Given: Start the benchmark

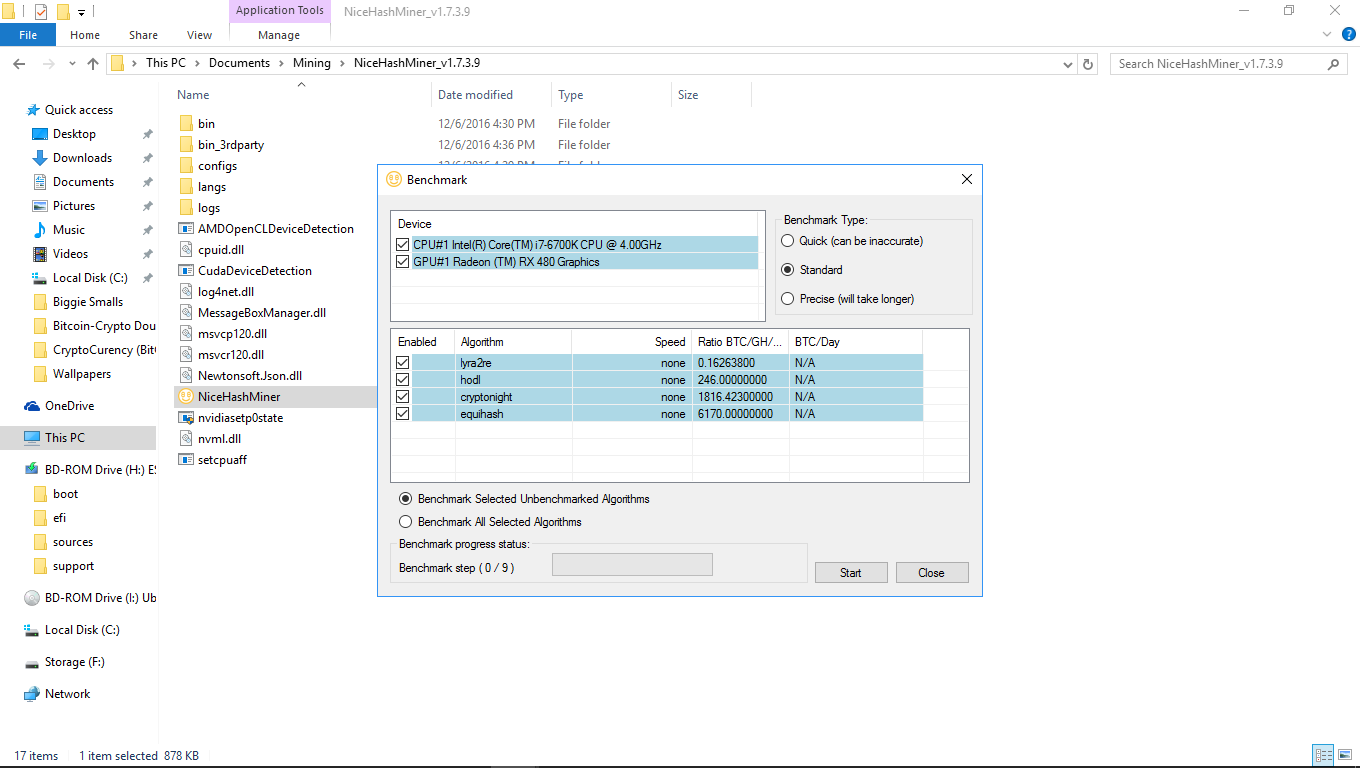Looking at the screenshot, I should pyautogui.click(x=851, y=573).
